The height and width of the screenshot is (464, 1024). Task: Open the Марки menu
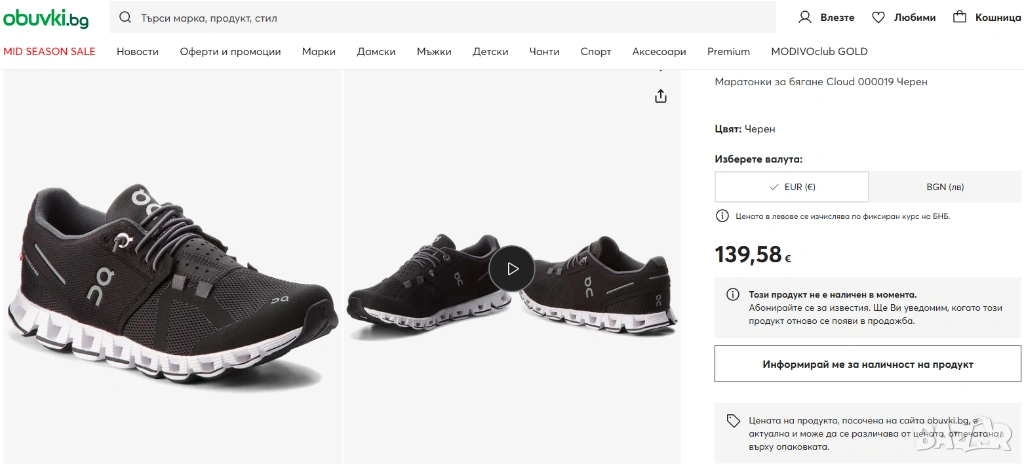(319, 51)
